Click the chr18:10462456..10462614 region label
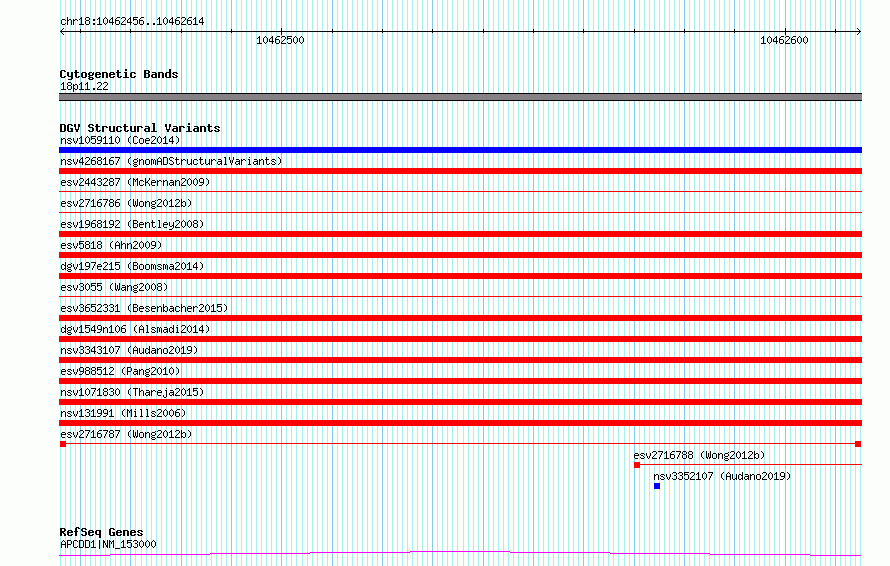This screenshot has height=566, width=890. click(x=132, y=22)
